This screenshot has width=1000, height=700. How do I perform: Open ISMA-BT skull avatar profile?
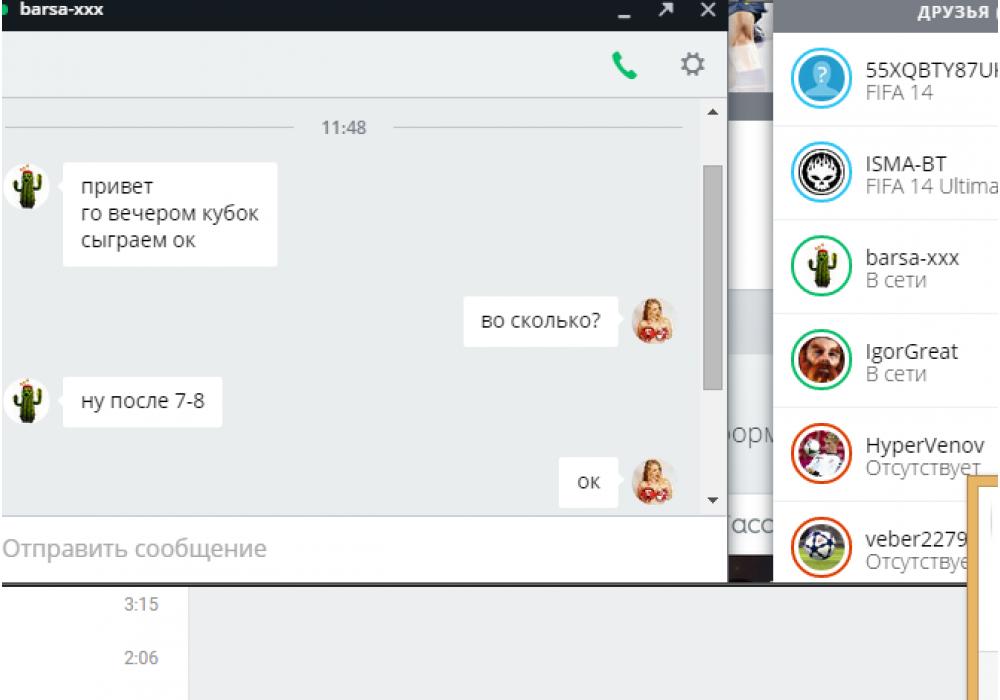pos(820,173)
